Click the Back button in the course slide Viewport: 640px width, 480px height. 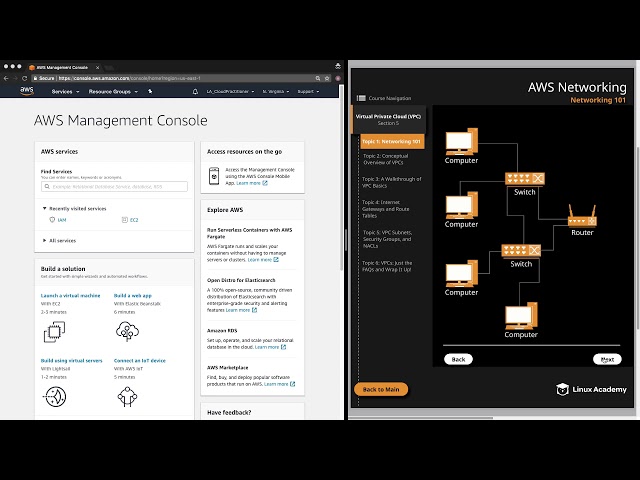click(x=458, y=359)
